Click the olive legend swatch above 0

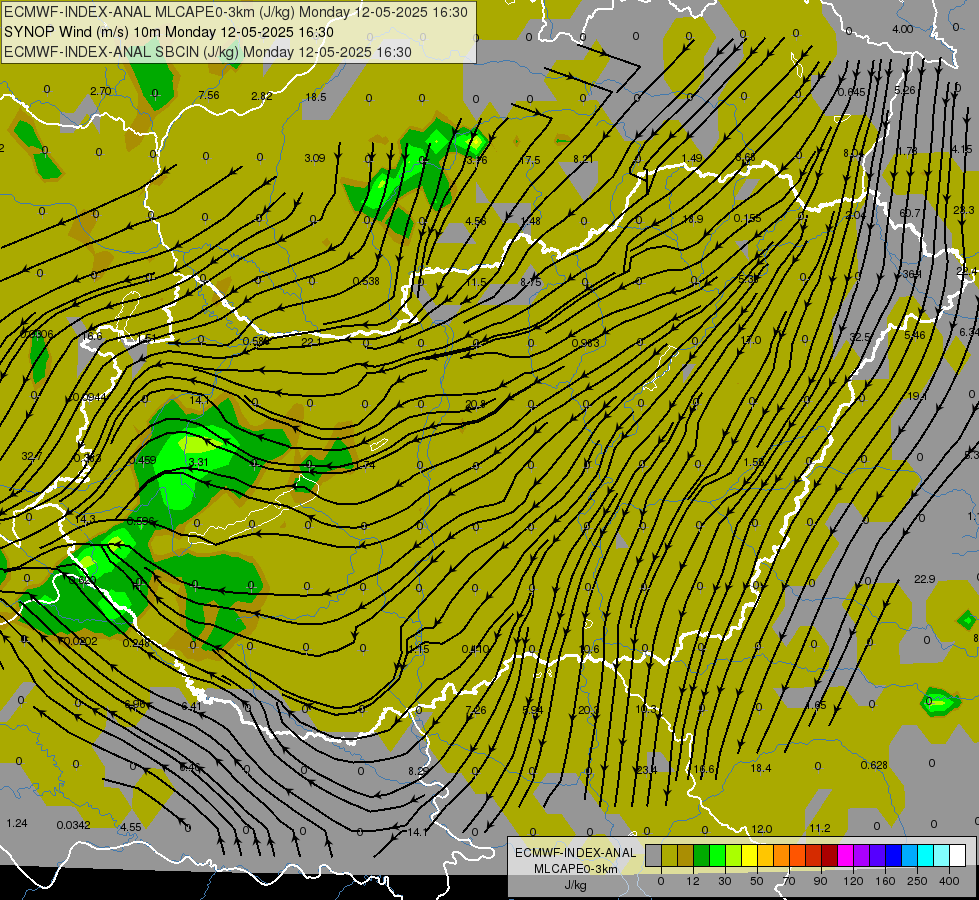669,855
